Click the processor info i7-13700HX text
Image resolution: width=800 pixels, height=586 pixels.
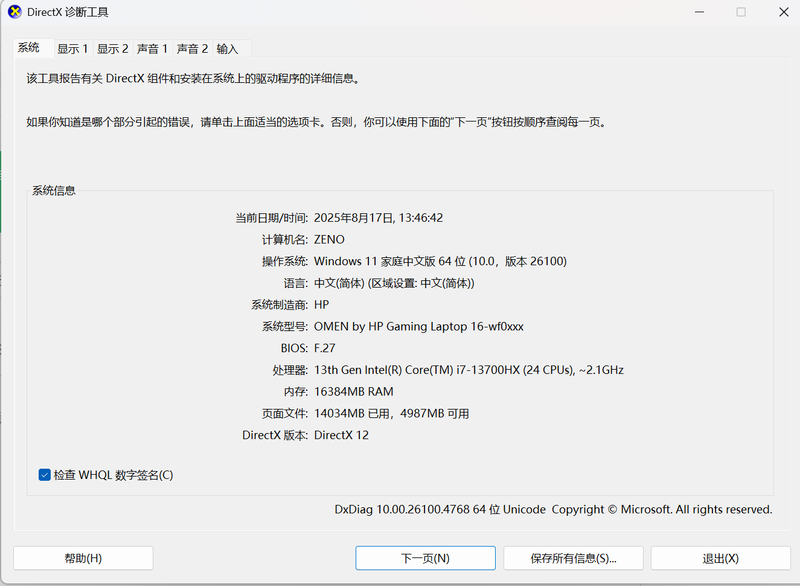pyautogui.click(x=468, y=370)
